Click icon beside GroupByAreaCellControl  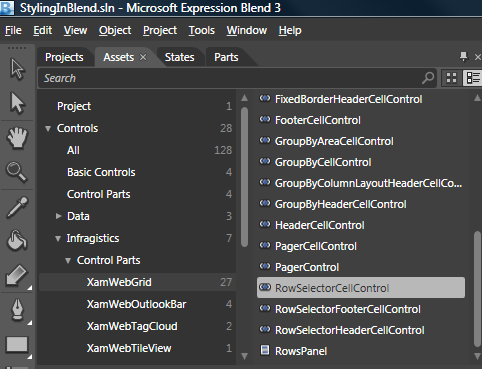point(265,140)
